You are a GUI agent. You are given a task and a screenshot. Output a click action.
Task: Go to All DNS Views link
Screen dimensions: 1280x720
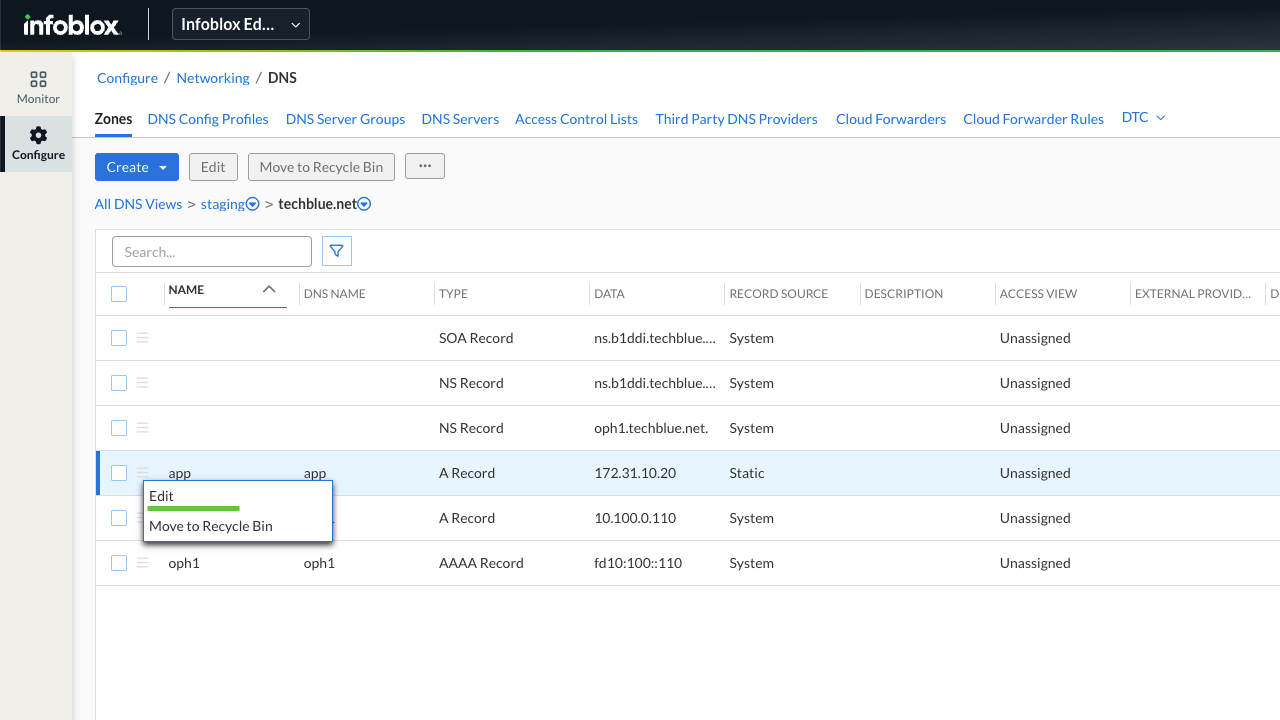coord(138,204)
